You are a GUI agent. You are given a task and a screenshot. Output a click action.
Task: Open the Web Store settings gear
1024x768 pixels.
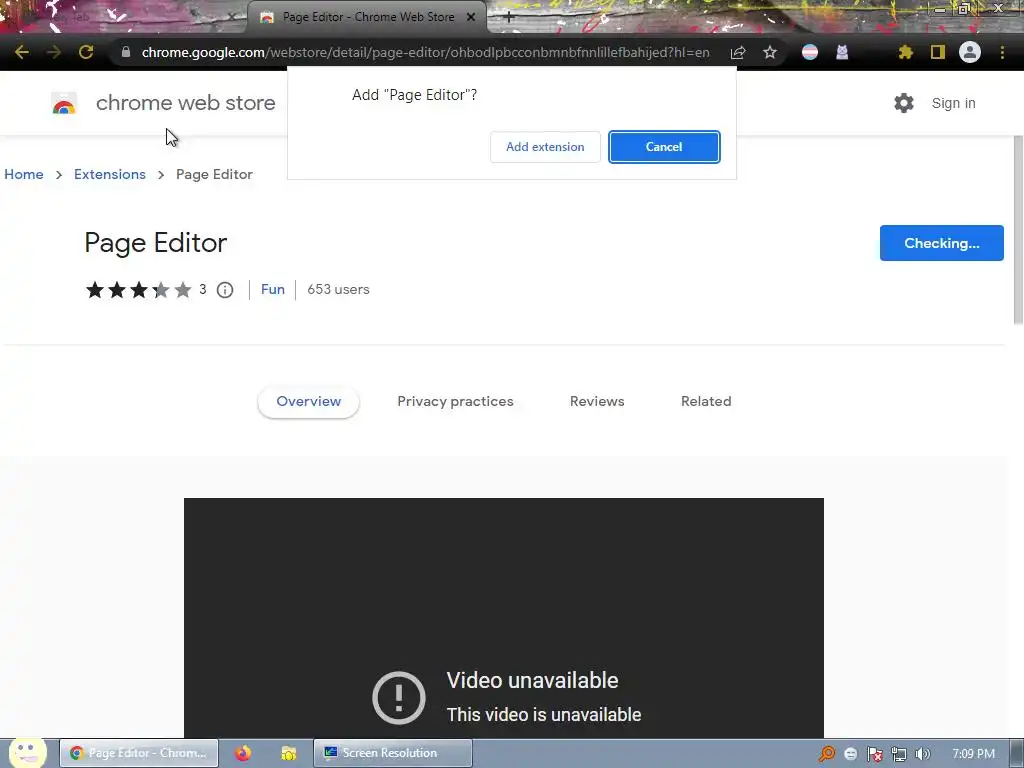point(904,103)
